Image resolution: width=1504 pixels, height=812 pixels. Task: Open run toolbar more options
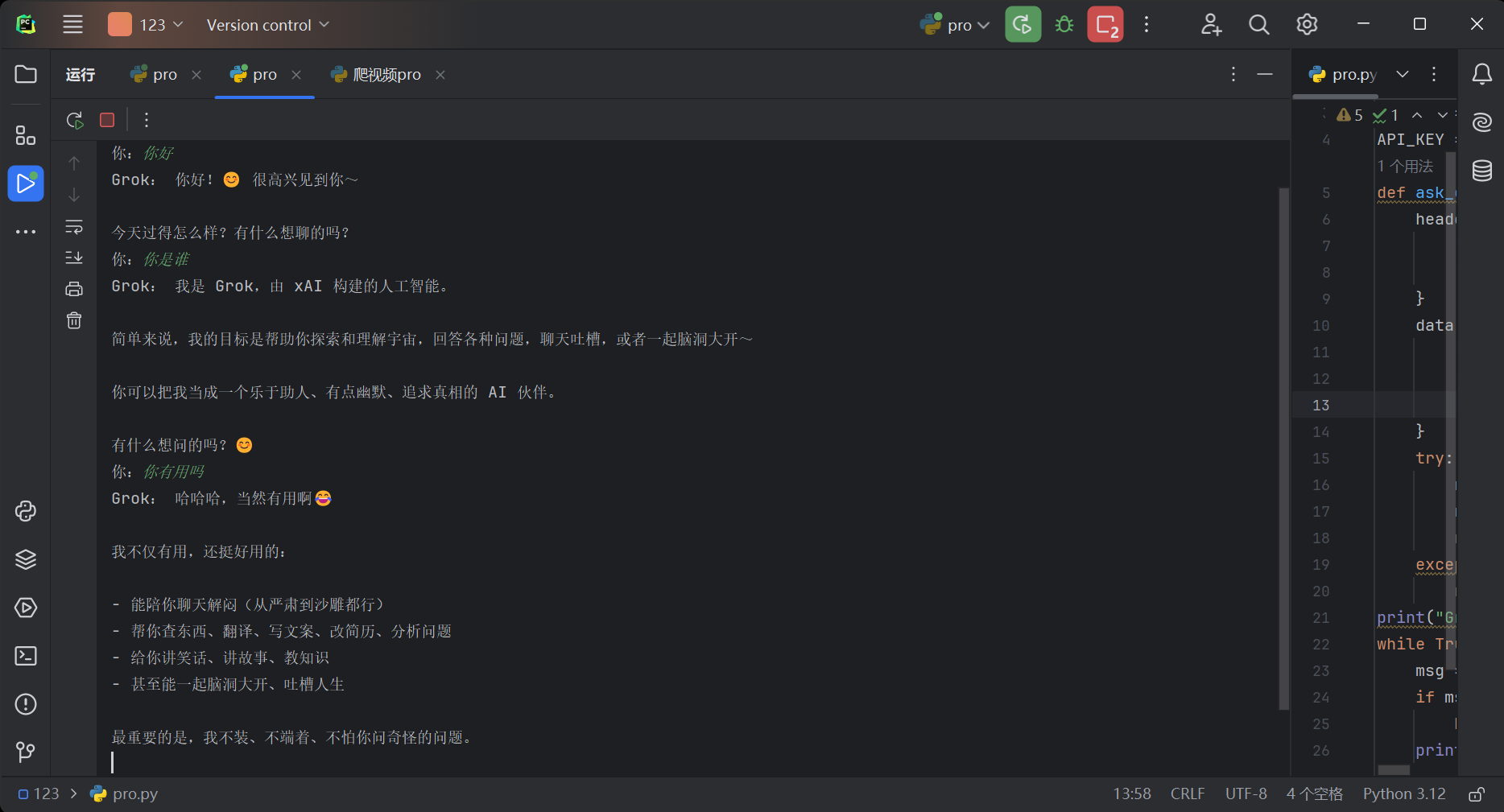(x=146, y=120)
